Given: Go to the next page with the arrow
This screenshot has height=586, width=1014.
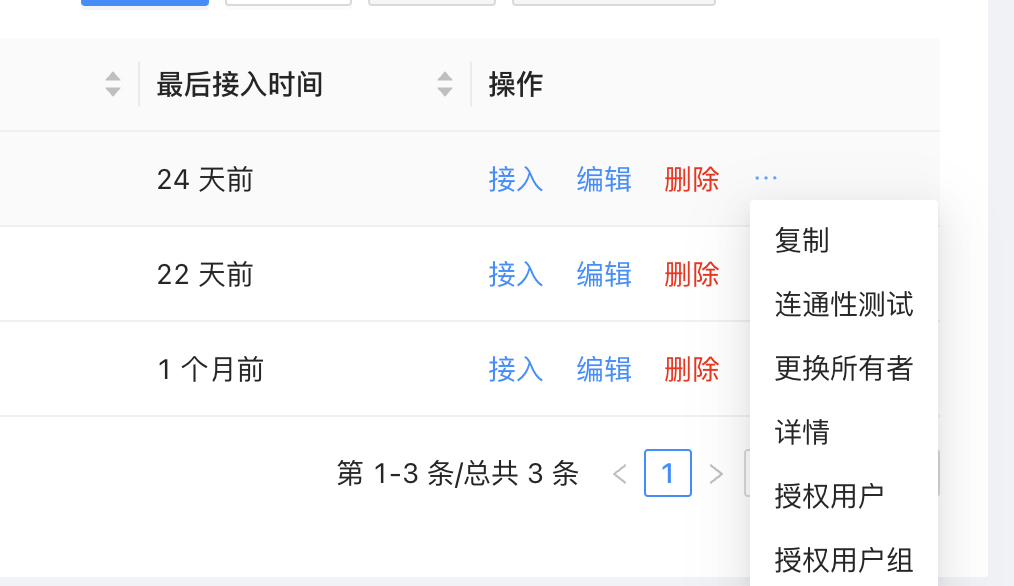Looking at the screenshot, I should (716, 473).
